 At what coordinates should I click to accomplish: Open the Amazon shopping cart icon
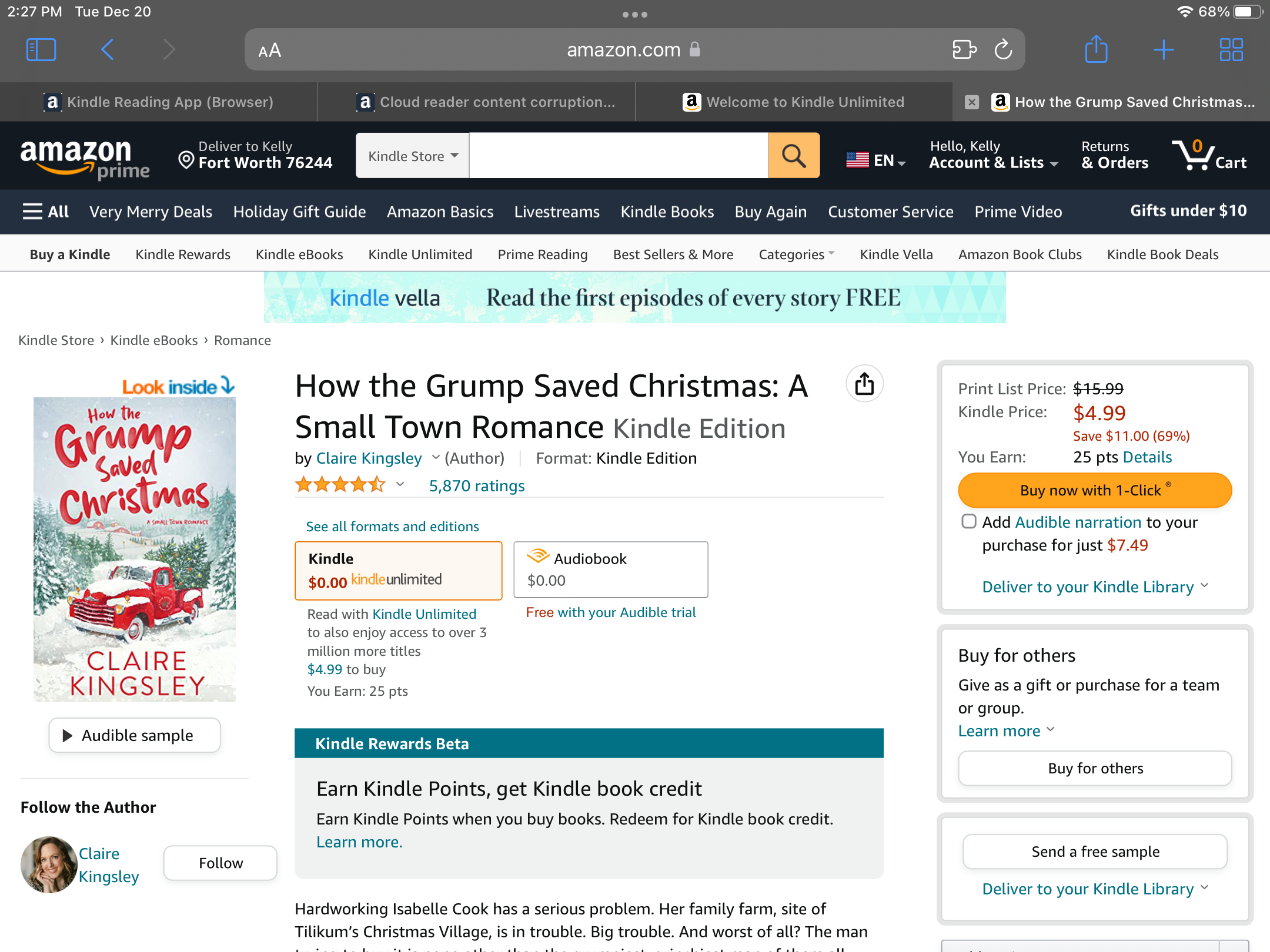[x=1200, y=156]
